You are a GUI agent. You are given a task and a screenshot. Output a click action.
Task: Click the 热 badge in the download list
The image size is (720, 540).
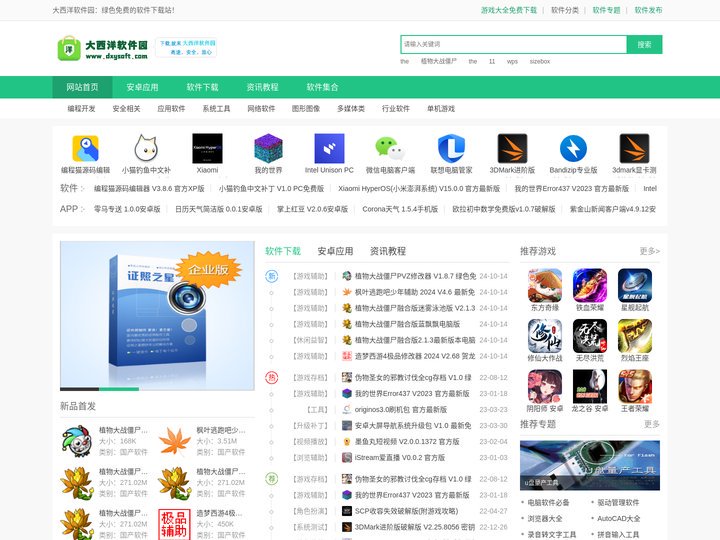click(x=272, y=377)
